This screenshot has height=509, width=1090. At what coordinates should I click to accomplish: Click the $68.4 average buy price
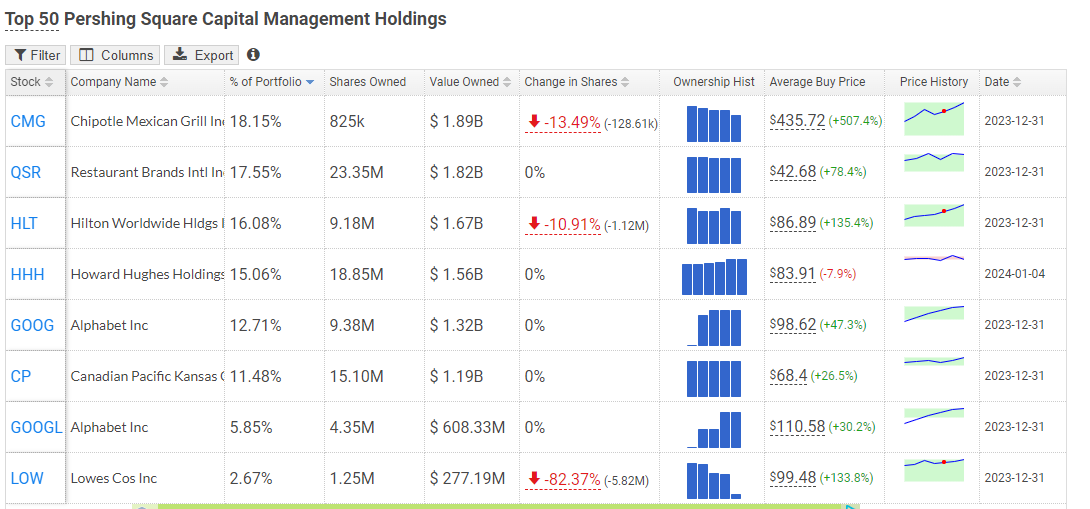pos(788,375)
